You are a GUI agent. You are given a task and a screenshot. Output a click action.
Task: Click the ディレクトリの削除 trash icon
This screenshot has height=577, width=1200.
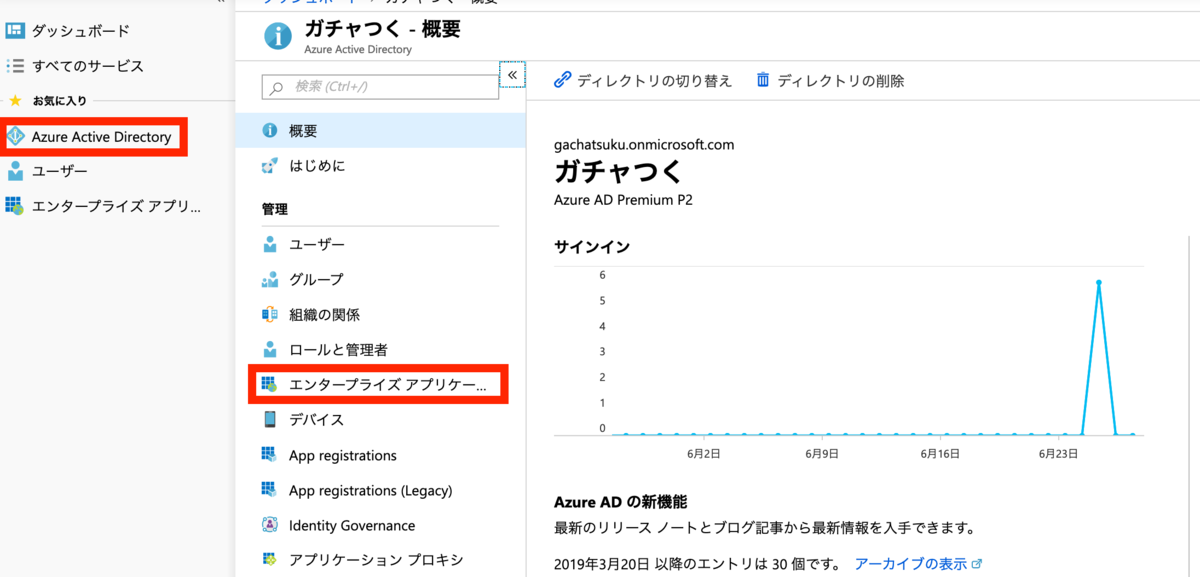click(763, 80)
